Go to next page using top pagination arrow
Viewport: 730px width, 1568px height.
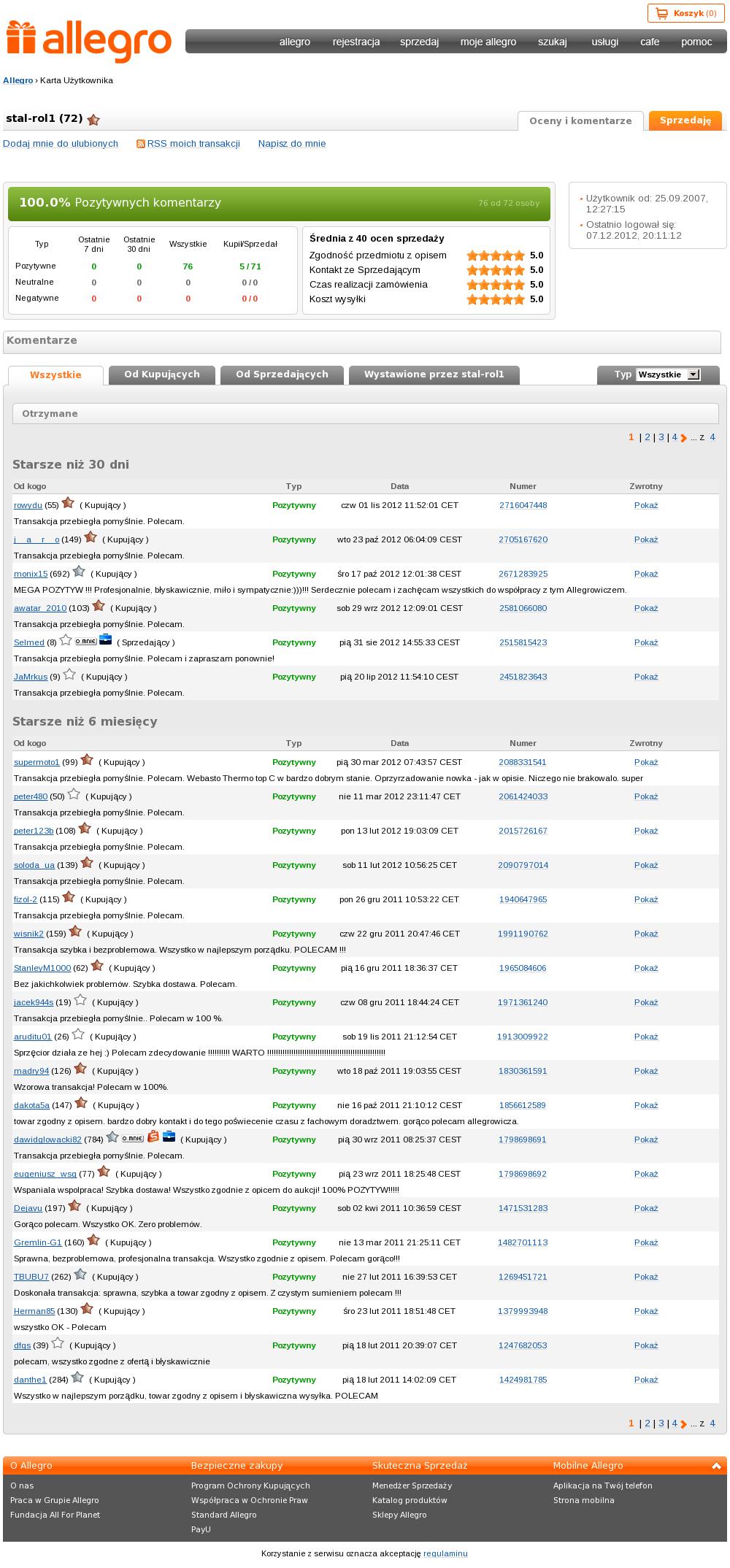pos(684,438)
